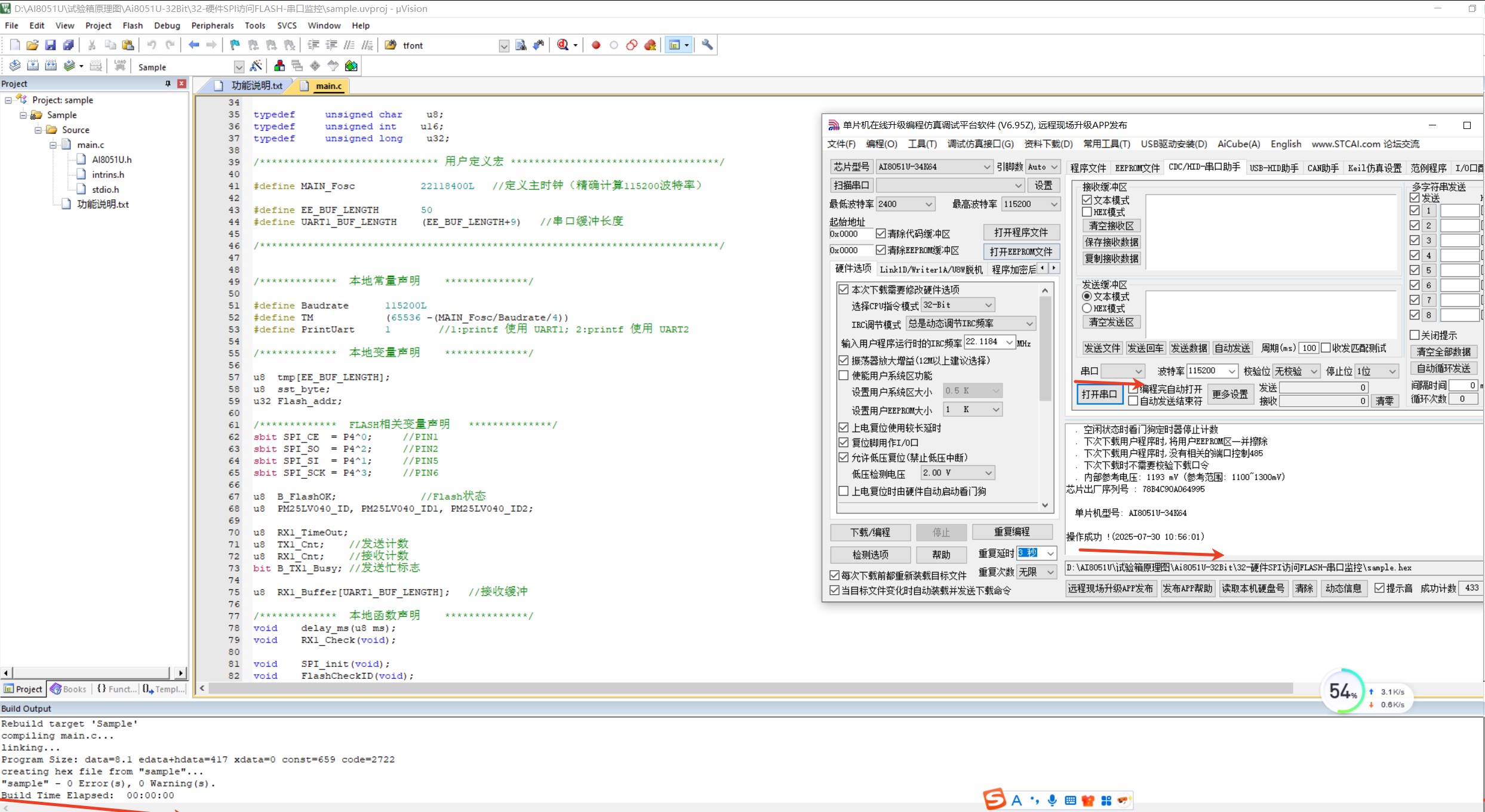
Task: Open Pack Installer icon in build toolbar
Action: [351, 66]
